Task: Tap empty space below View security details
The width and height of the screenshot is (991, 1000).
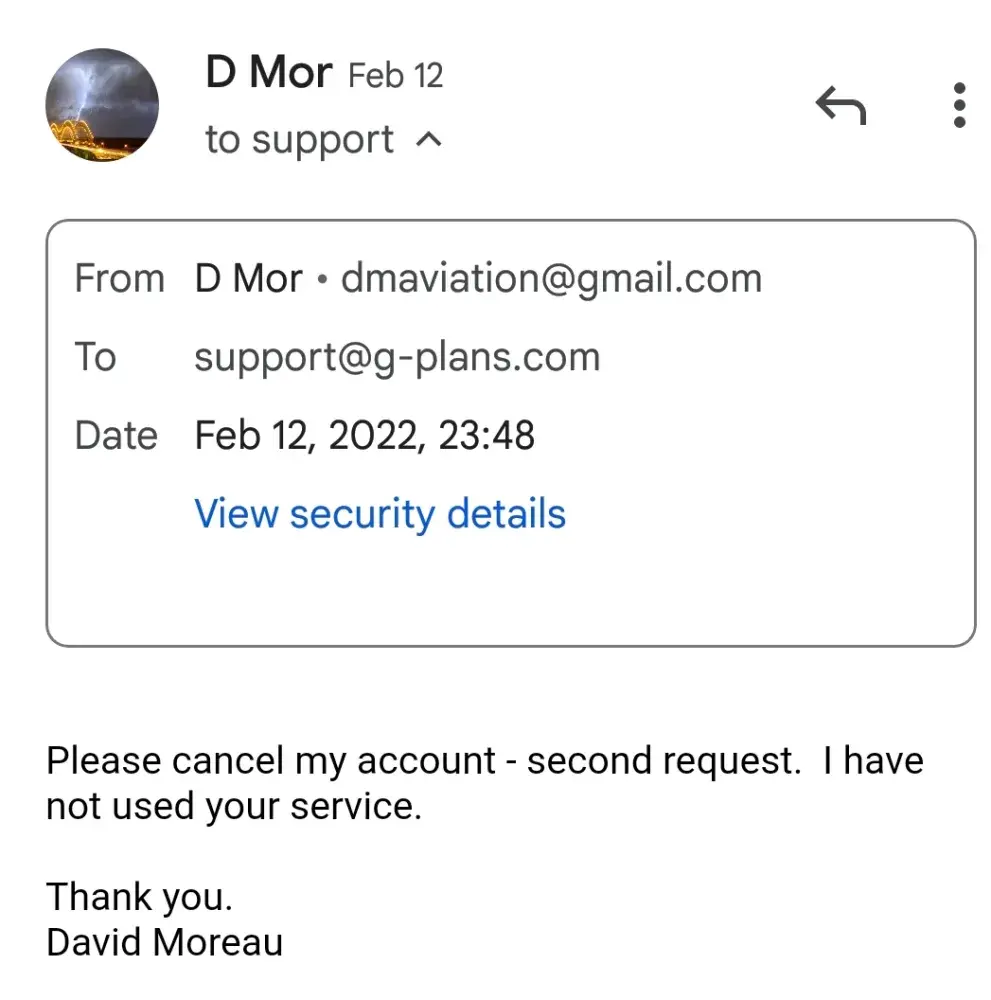Action: click(x=510, y=590)
